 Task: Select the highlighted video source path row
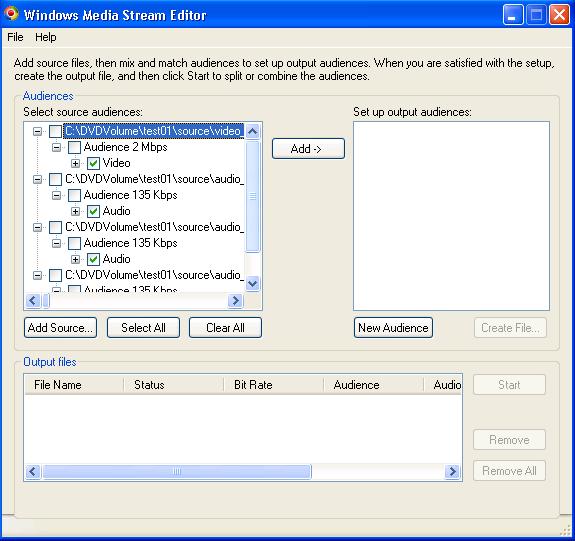pos(153,131)
